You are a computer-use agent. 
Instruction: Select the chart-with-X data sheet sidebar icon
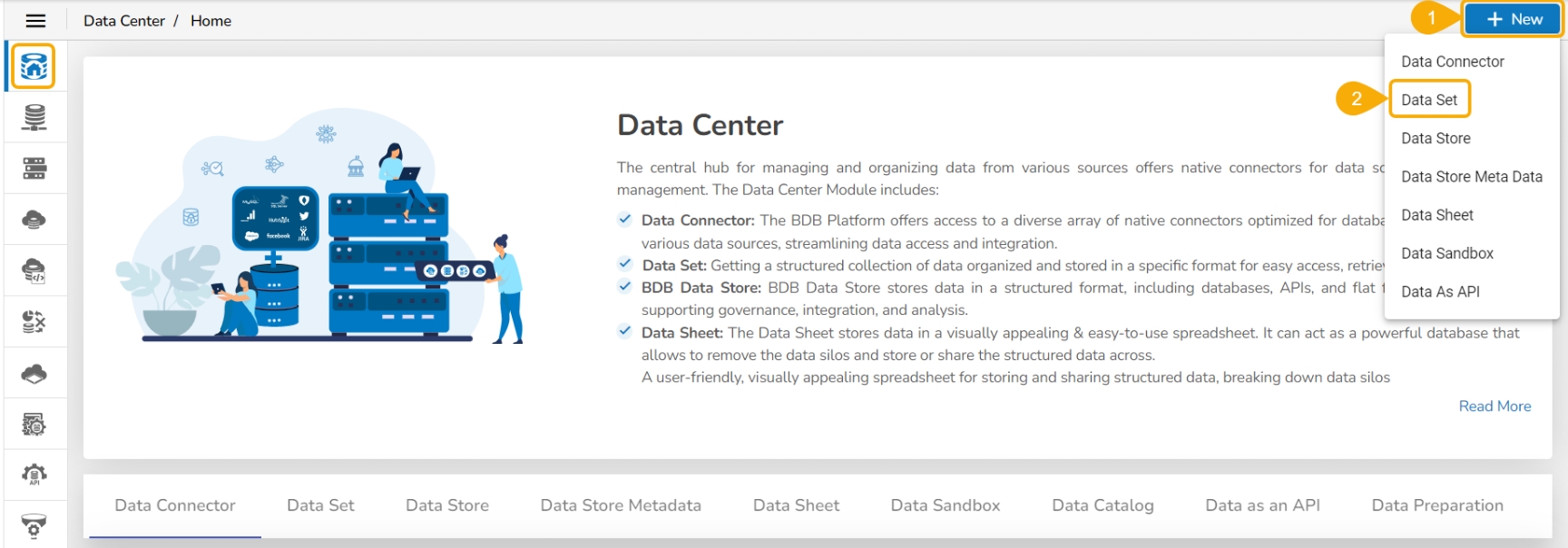tap(34, 321)
